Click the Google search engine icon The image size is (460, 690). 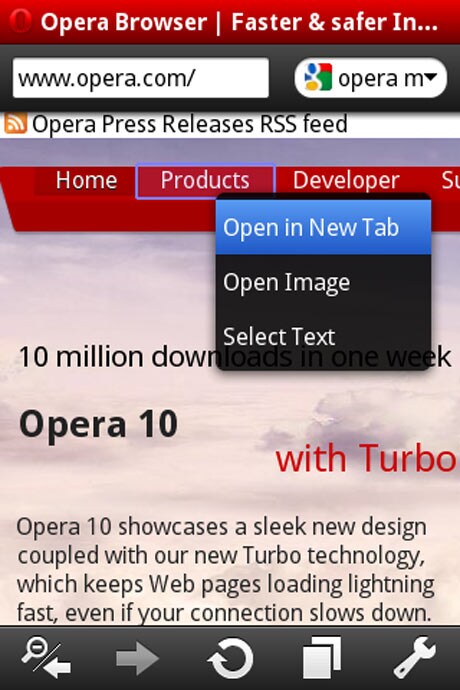tap(318, 77)
